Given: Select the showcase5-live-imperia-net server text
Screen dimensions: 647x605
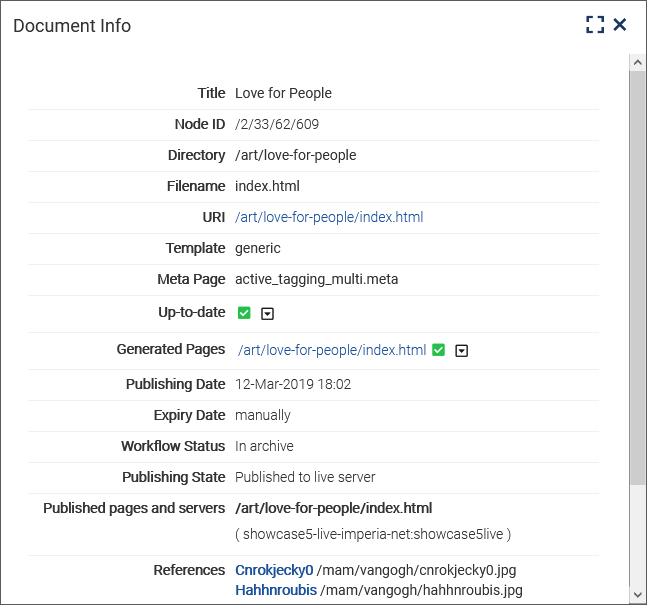Looking at the screenshot, I should pos(373,534).
